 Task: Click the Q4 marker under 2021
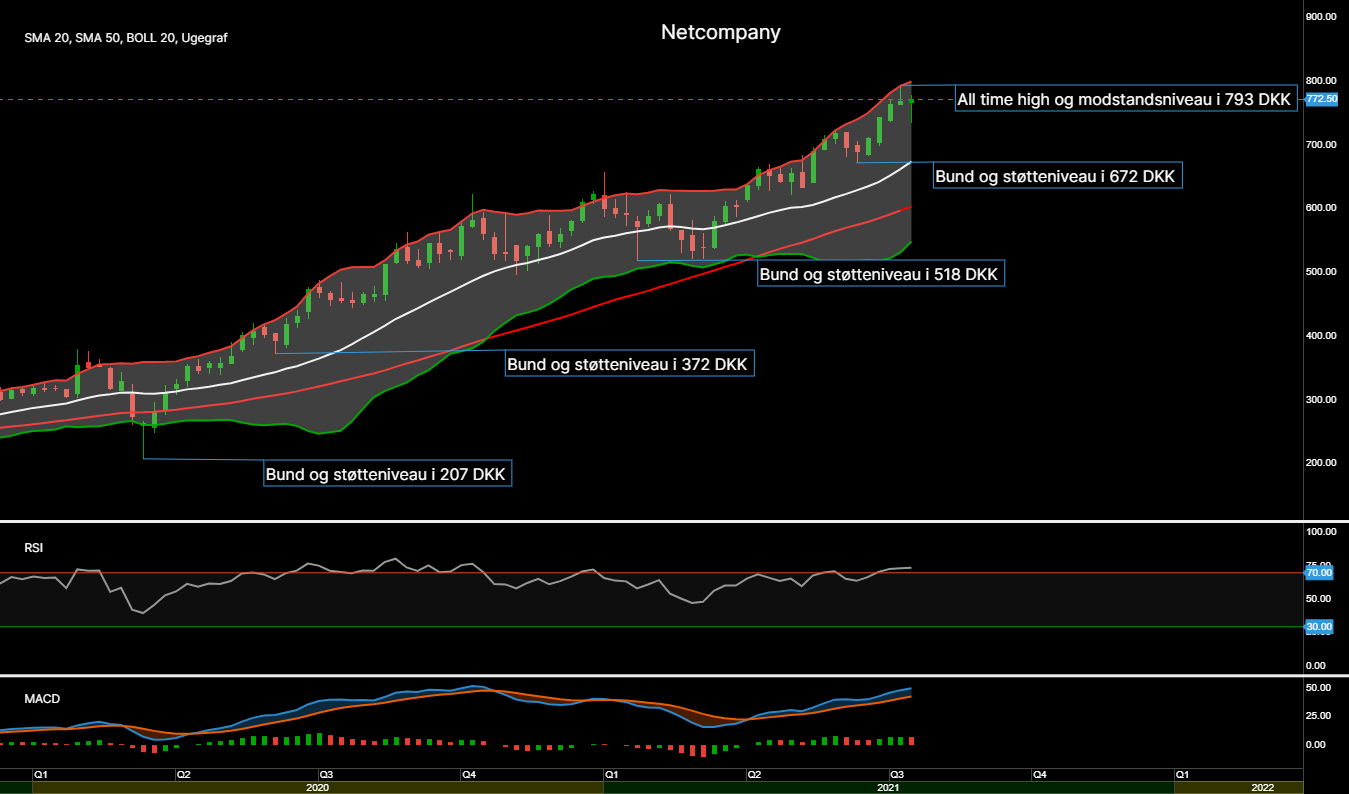(1040, 774)
